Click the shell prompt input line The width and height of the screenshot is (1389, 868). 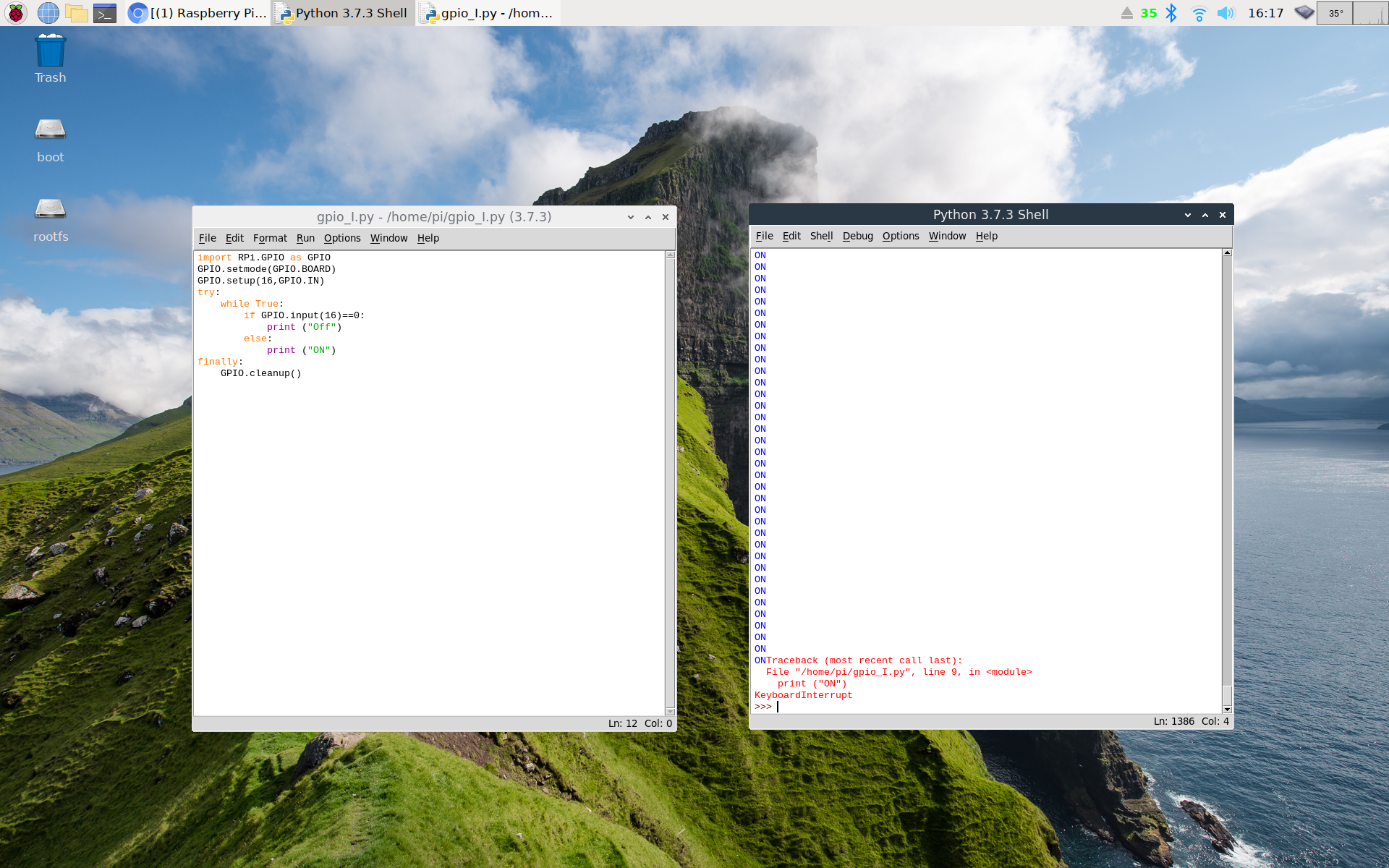click(940, 707)
